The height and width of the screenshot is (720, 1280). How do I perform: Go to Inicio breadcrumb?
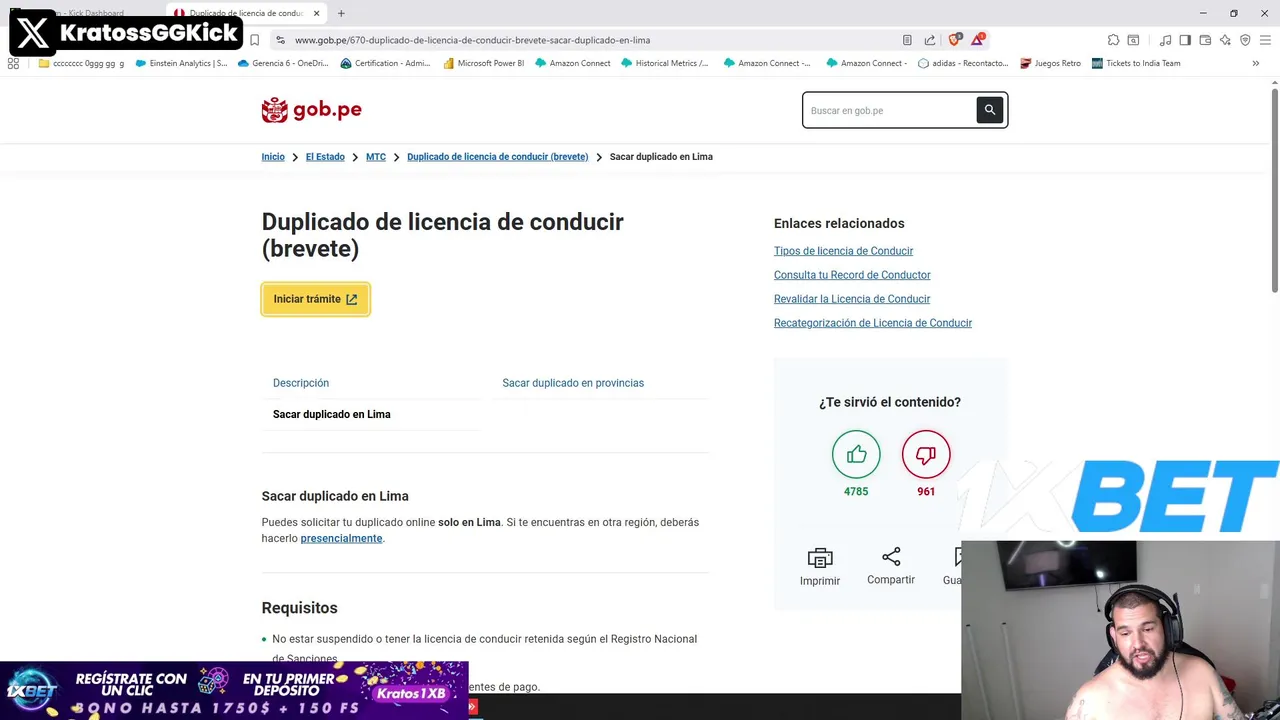point(273,157)
